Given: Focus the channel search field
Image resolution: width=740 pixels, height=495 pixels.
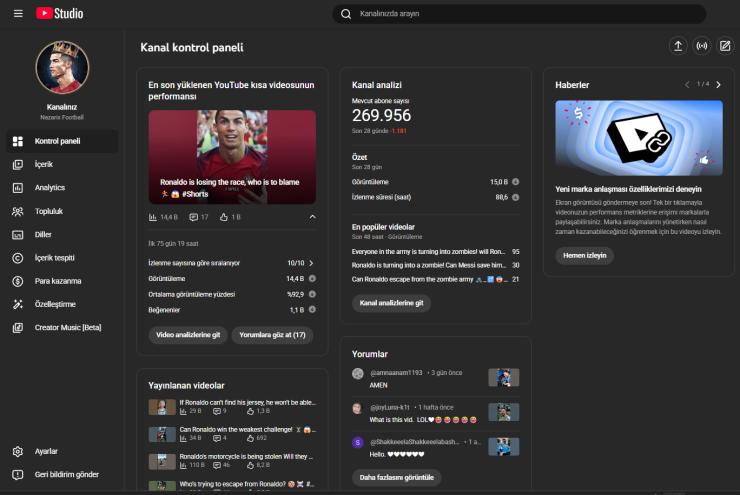Looking at the screenshot, I should [519, 14].
